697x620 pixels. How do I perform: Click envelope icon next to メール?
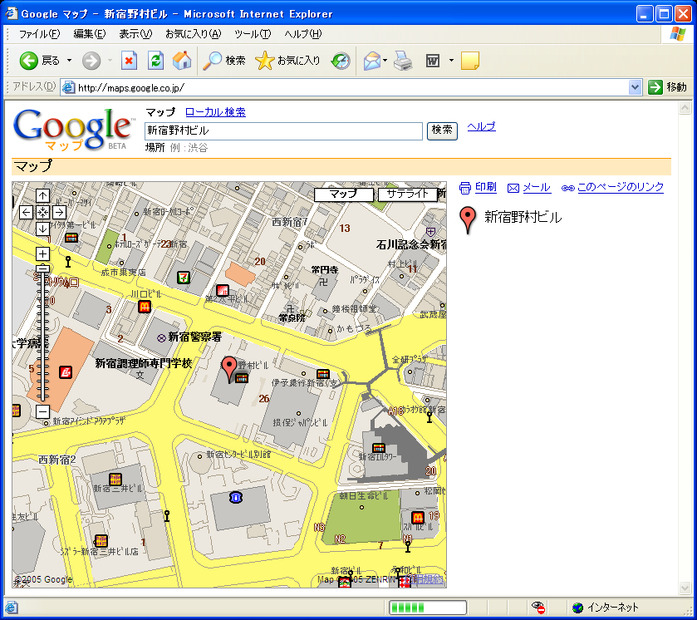coord(513,188)
